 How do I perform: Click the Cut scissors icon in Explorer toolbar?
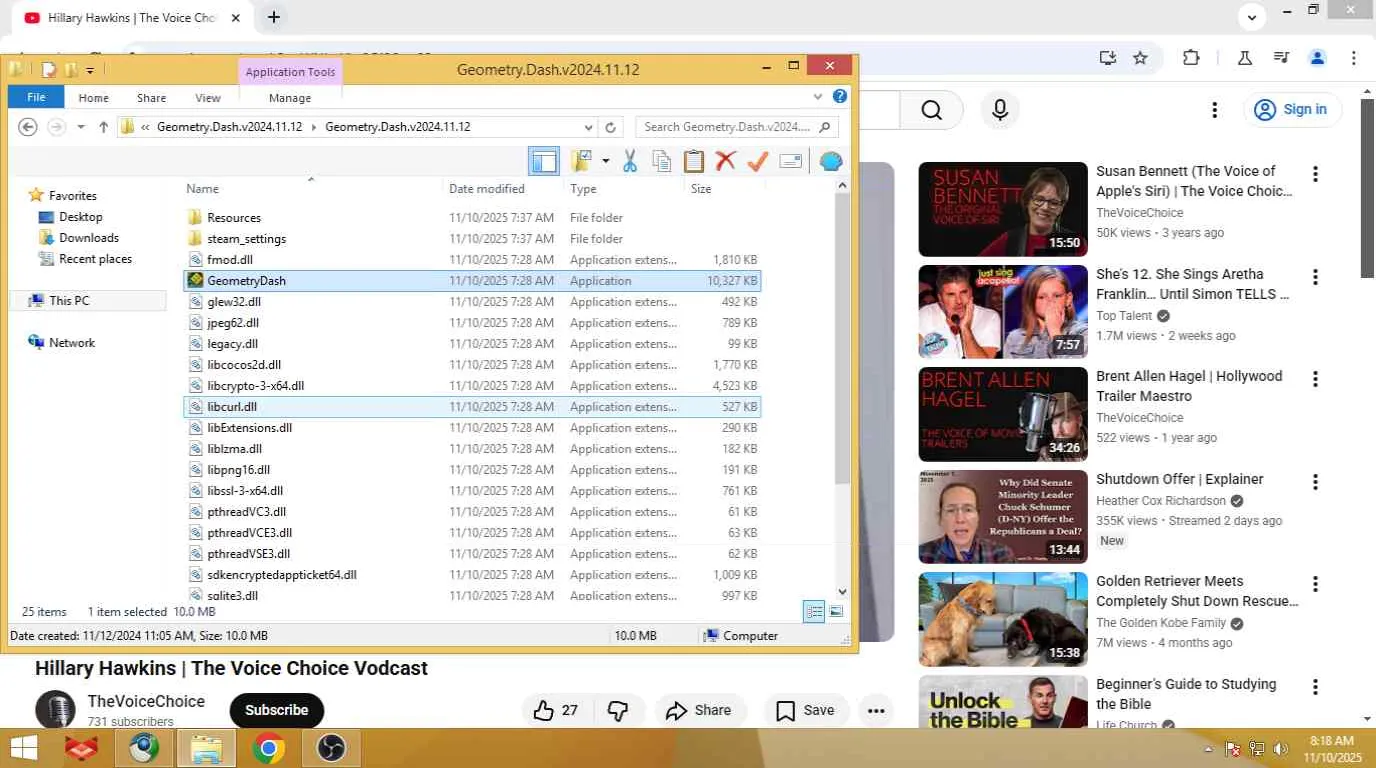pos(630,161)
